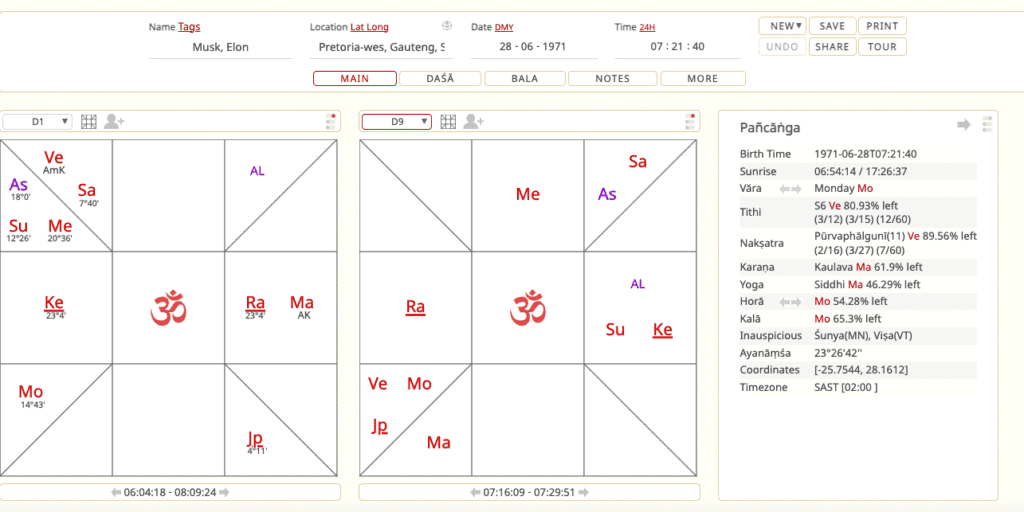Step D9 time range forward with right arrow

coord(584,492)
